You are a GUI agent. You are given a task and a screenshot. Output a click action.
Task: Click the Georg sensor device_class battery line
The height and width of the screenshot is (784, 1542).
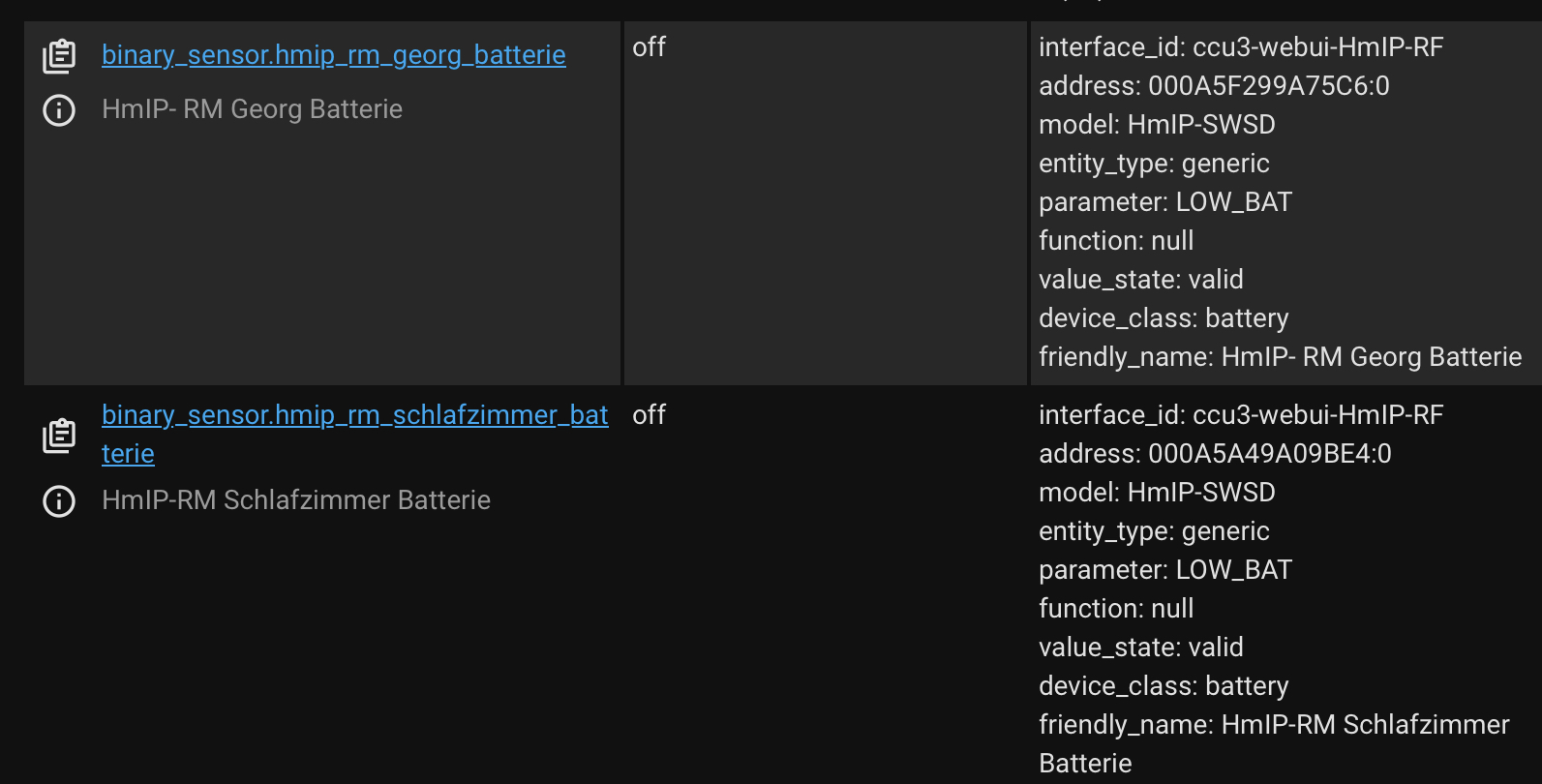pos(1164,318)
